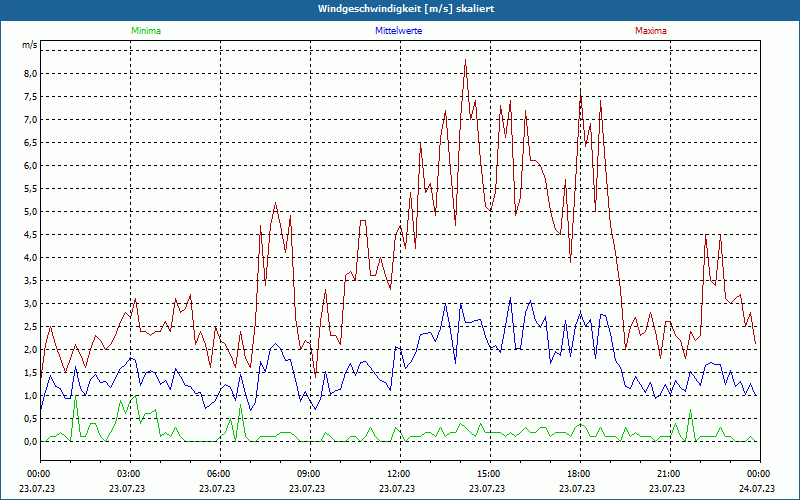Select the blue 'Mittelwerte' legend label
The height and width of the screenshot is (500, 800).
398,31
